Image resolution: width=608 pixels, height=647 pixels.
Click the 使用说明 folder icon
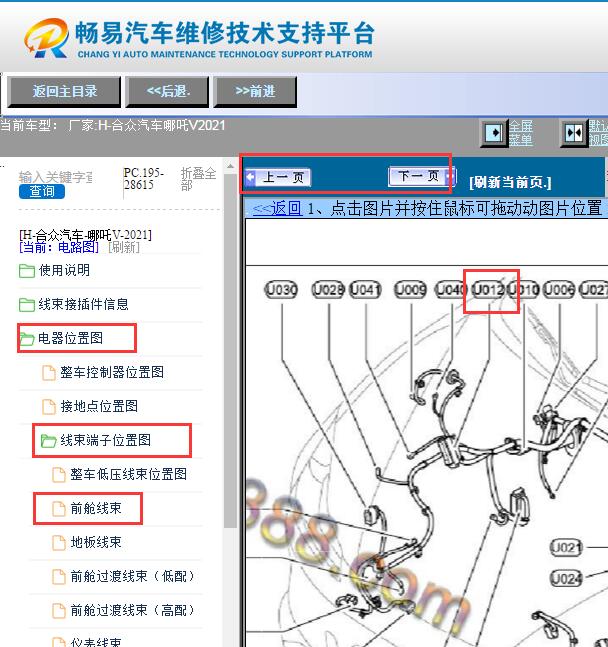tap(27, 271)
